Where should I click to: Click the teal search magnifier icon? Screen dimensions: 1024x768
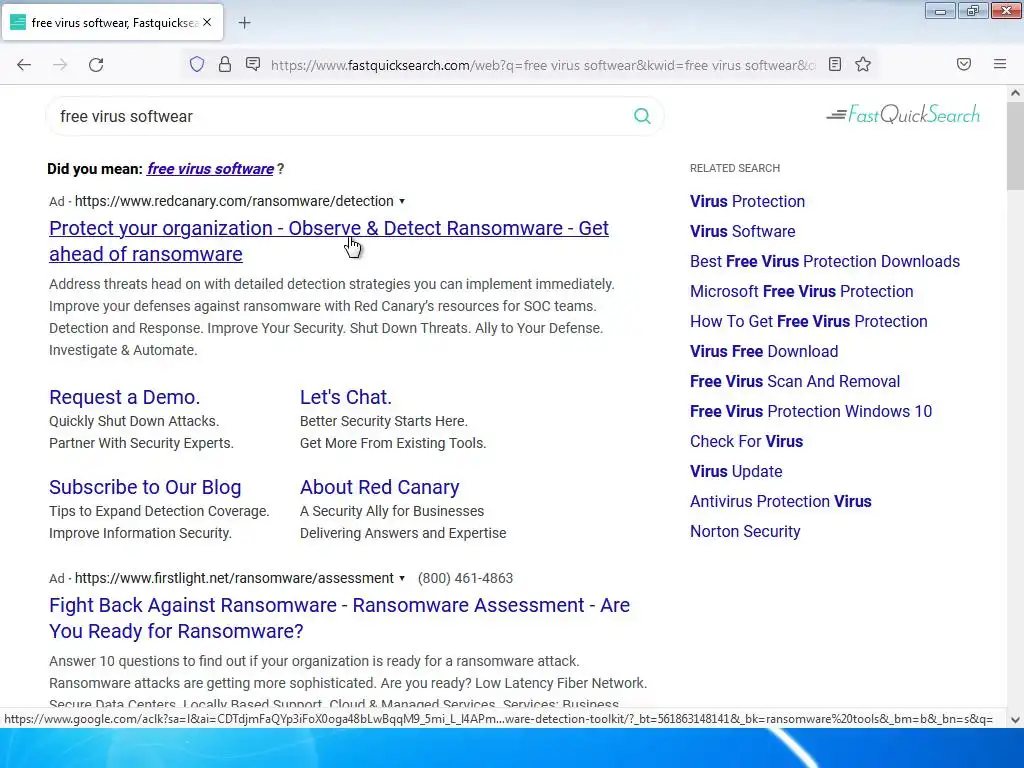click(x=642, y=116)
